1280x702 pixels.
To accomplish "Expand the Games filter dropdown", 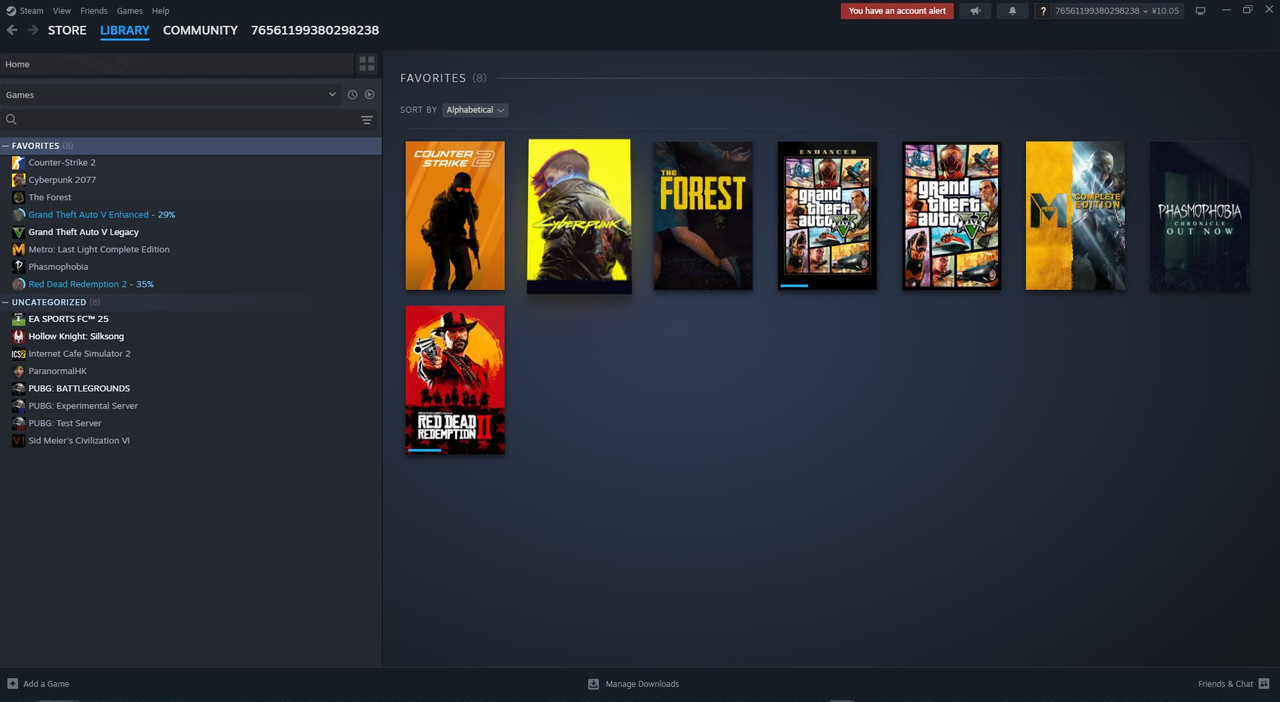I will click(x=171, y=95).
